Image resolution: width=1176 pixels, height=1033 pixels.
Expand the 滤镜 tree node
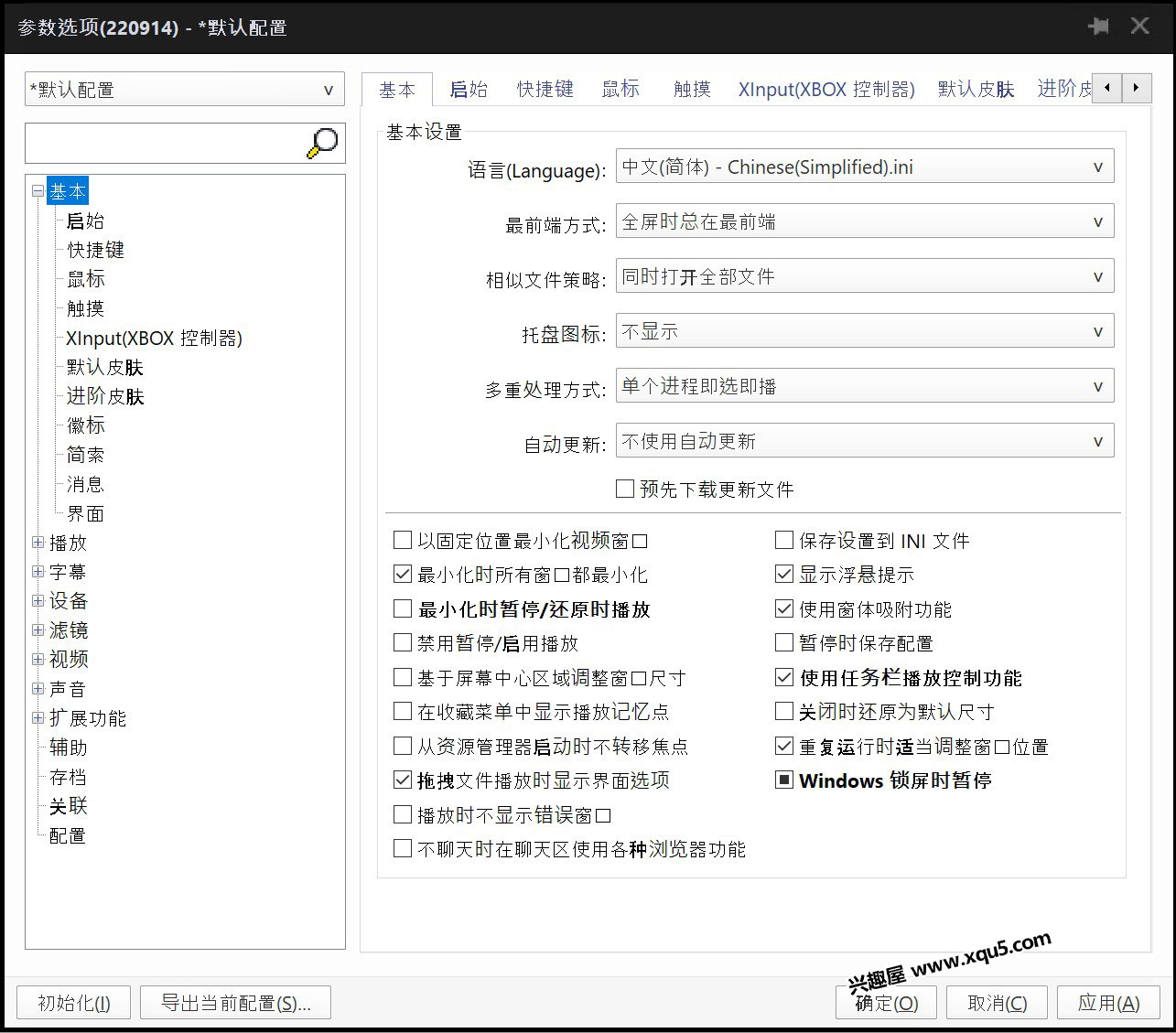tap(38, 630)
